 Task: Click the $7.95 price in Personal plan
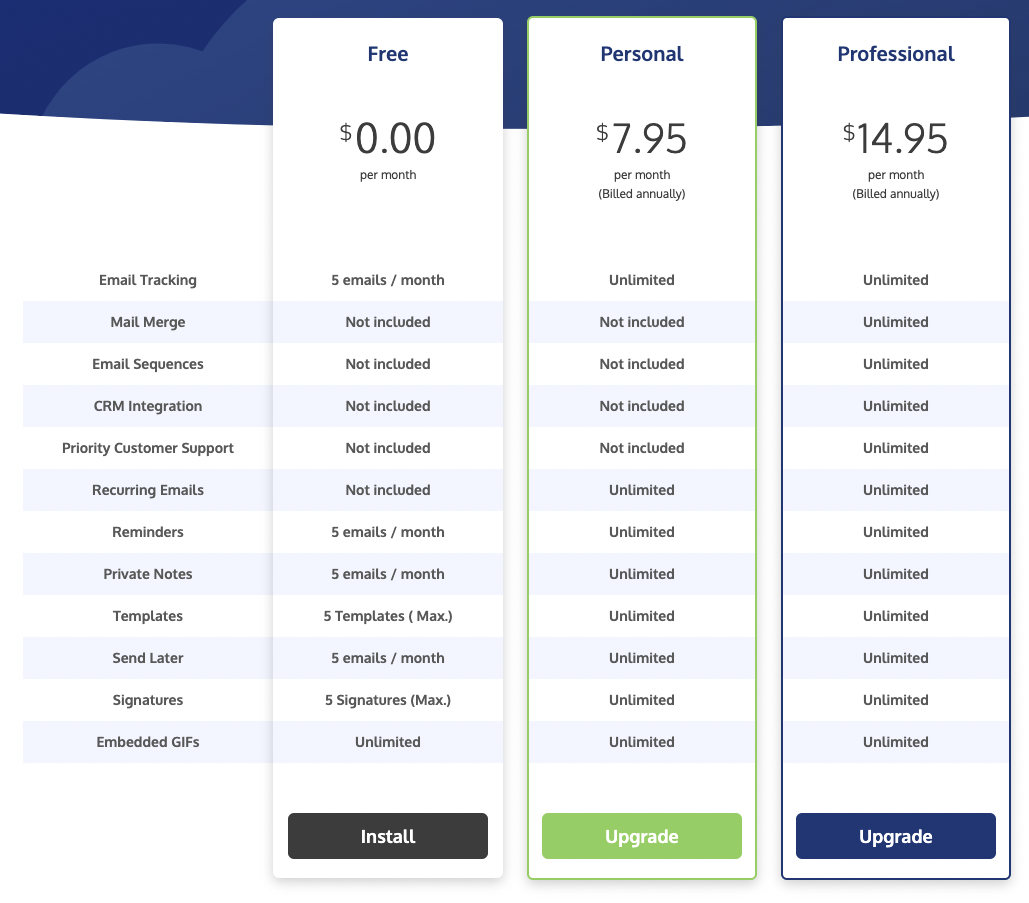pyautogui.click(x=641, y=139)
